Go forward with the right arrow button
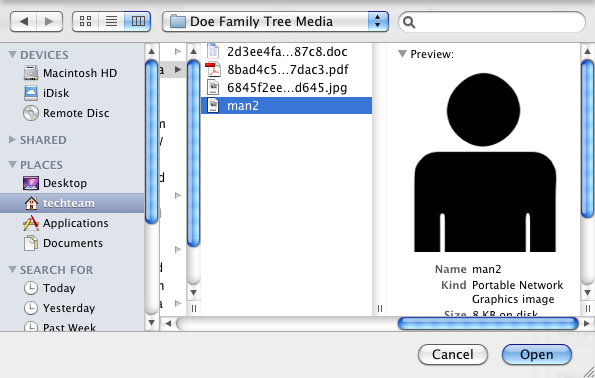 pos(49,22)
